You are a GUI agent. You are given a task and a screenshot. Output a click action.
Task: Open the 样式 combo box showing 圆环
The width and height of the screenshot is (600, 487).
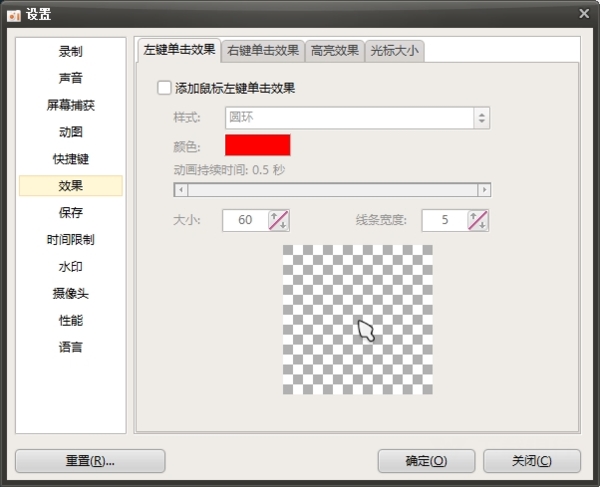click(357, 118)
